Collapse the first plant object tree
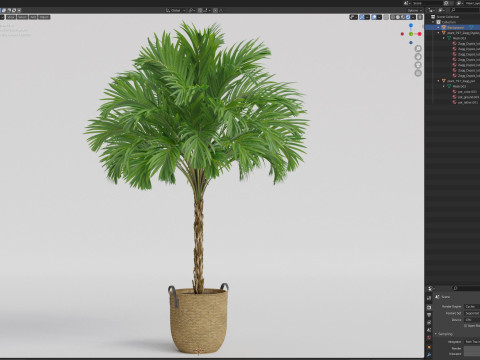This screenshot has width=480, height=360. pyautogui.click(x=439, y=33)
